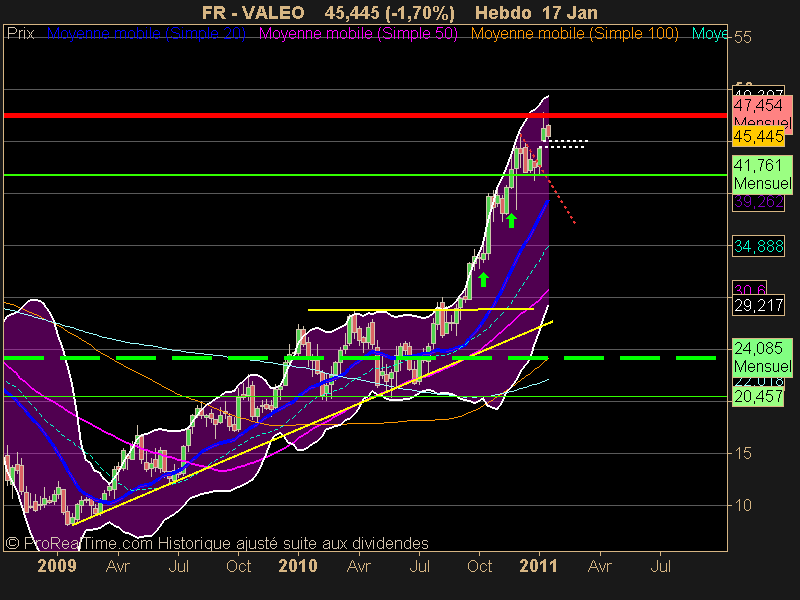Click the '55' price axis label
800x600 pixels.
tap(743, 37)
